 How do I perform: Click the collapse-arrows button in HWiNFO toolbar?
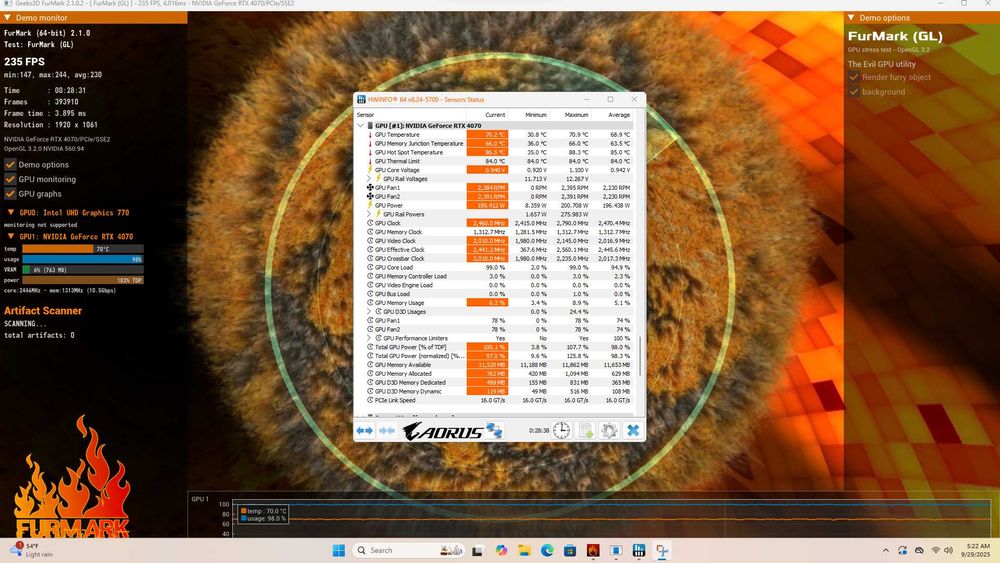coord(386,431)
